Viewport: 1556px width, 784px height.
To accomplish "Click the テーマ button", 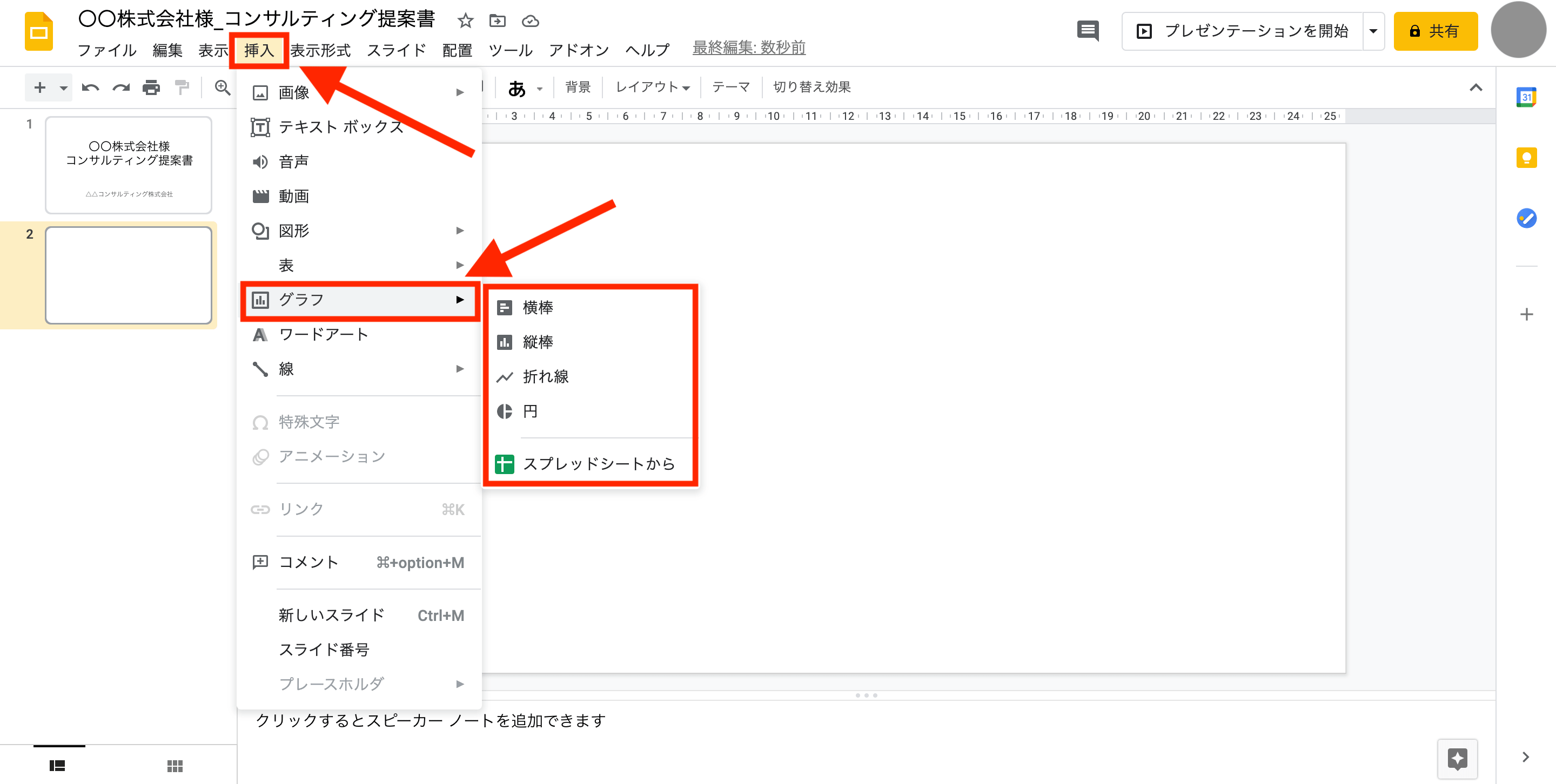I will (x=730, y=87).
